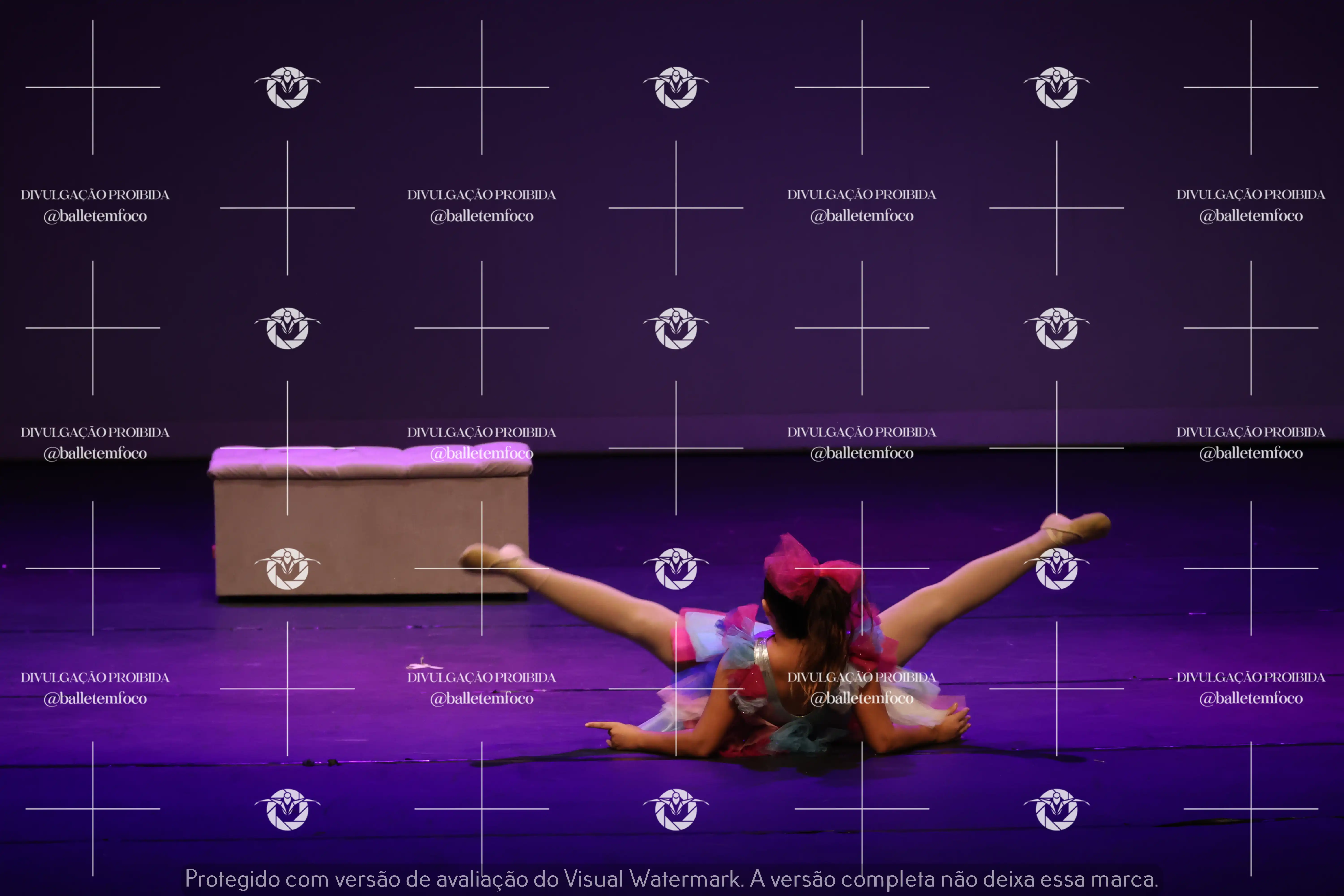Click the camera logo watermark on the ottoman
This screenshot has height=896, width=1344.
point(287,569)
